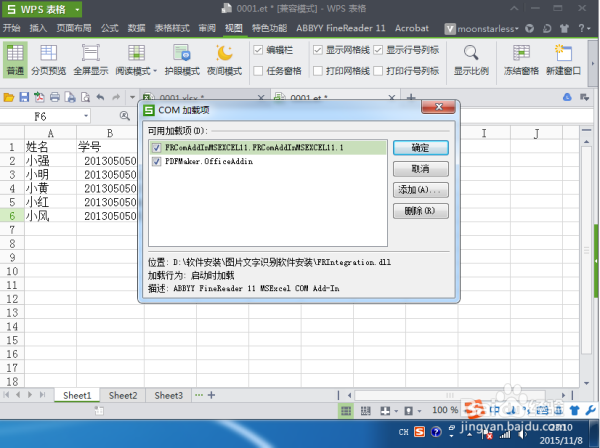
Task: Click the print icon in quick toolbar
Action: (x=55, y=98)
